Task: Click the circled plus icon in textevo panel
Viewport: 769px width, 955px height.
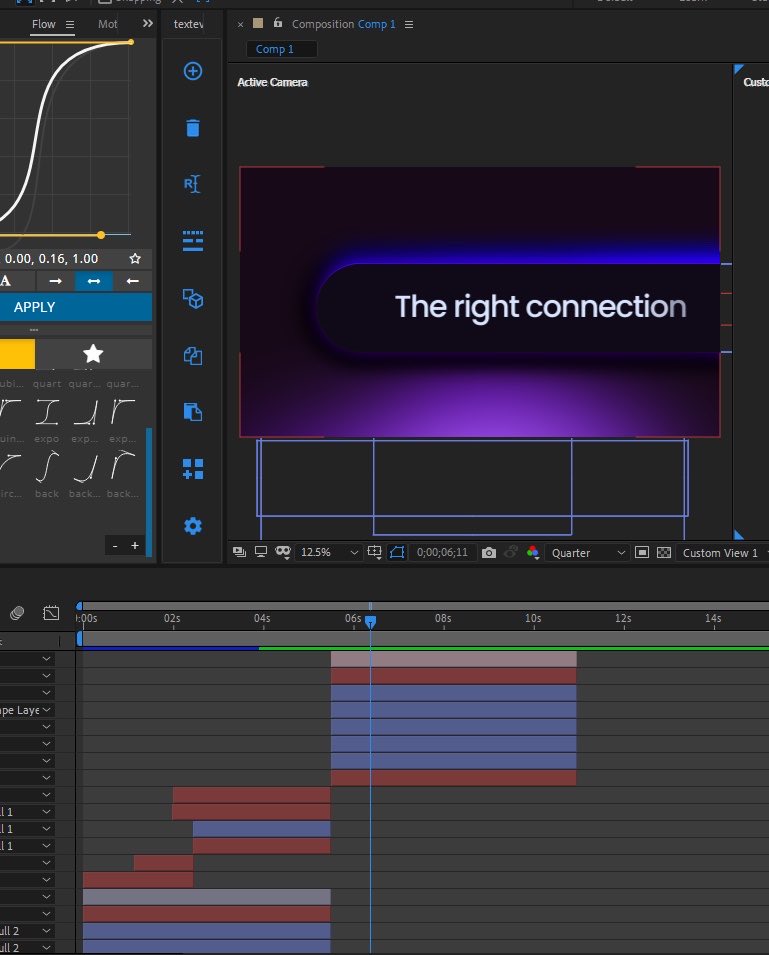Action: pyautogui.click(x=193, y=71)
